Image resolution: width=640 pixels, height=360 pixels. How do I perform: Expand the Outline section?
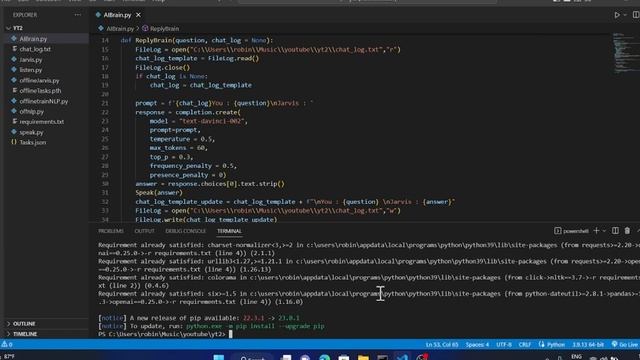coord(24,324)
